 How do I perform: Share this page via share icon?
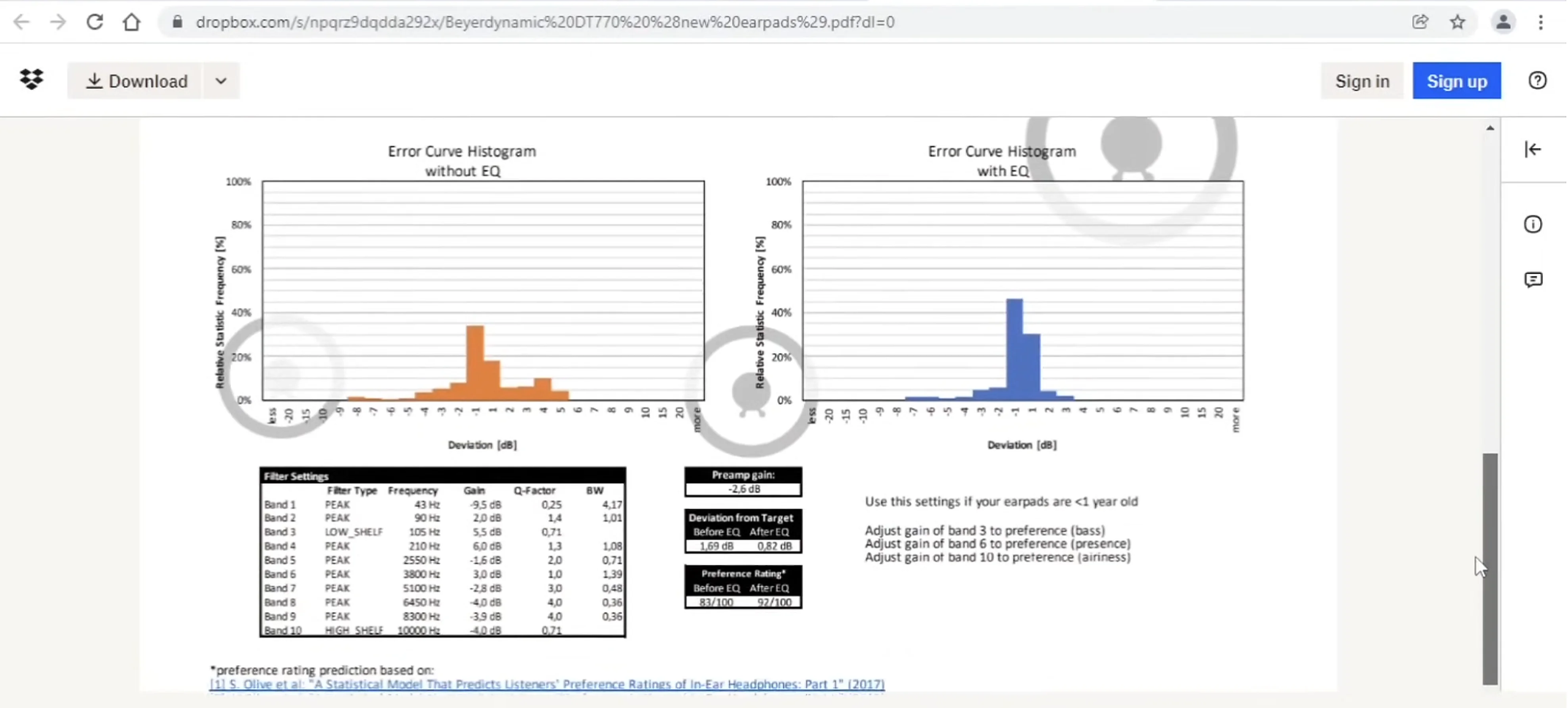tap(1420, 23)
